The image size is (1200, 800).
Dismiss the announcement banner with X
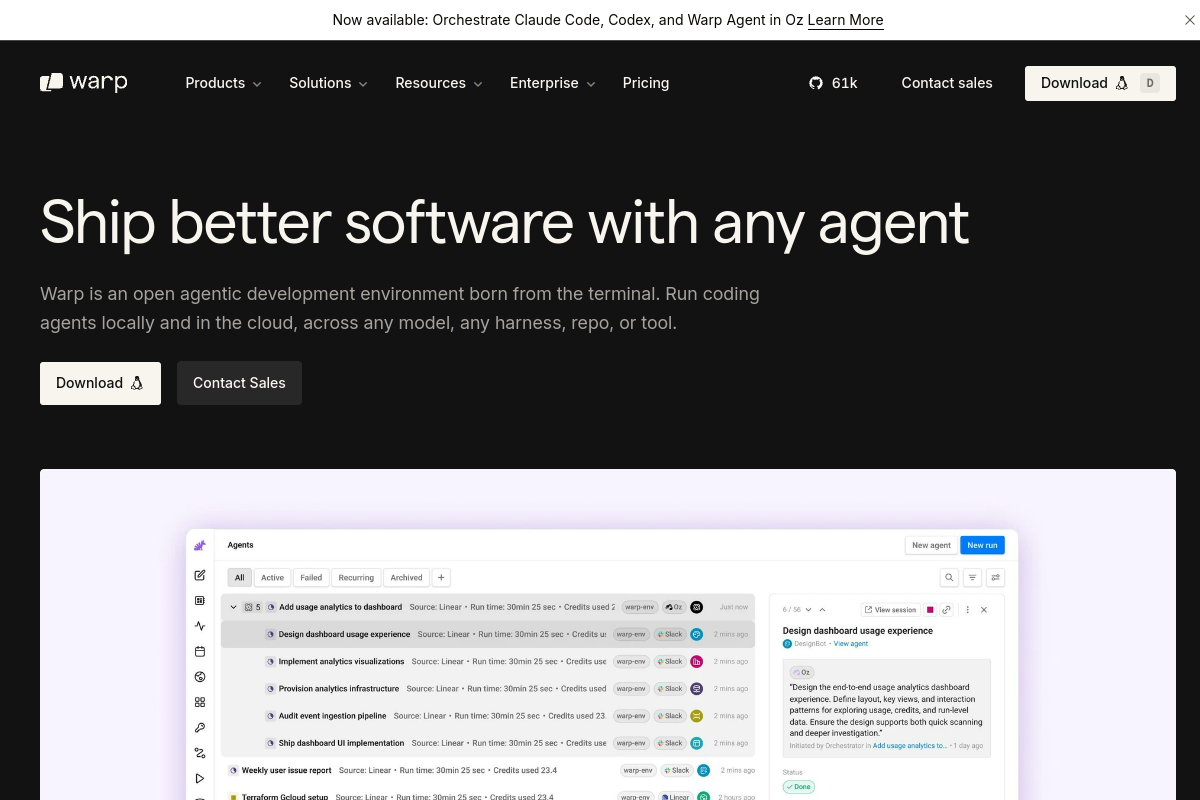pyautogui.click(x=1189, y=20)
